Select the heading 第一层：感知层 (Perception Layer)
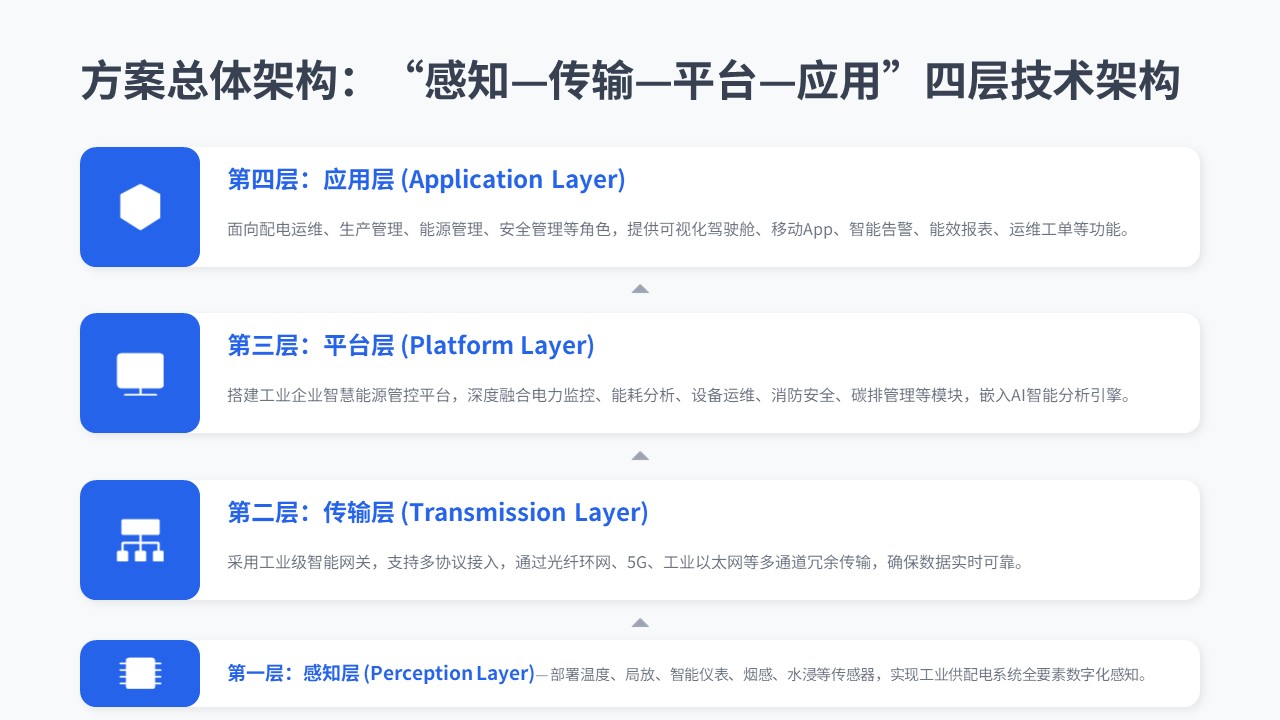Viewport: 1280px width, 720px height. pyautogui.click(x=380, y=673)
